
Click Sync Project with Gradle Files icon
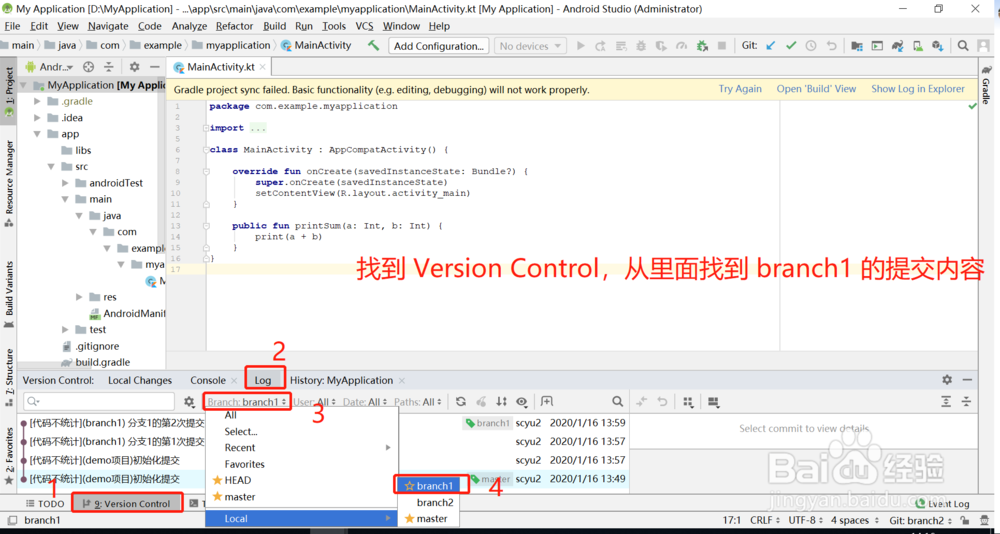(x=897, y=46)
